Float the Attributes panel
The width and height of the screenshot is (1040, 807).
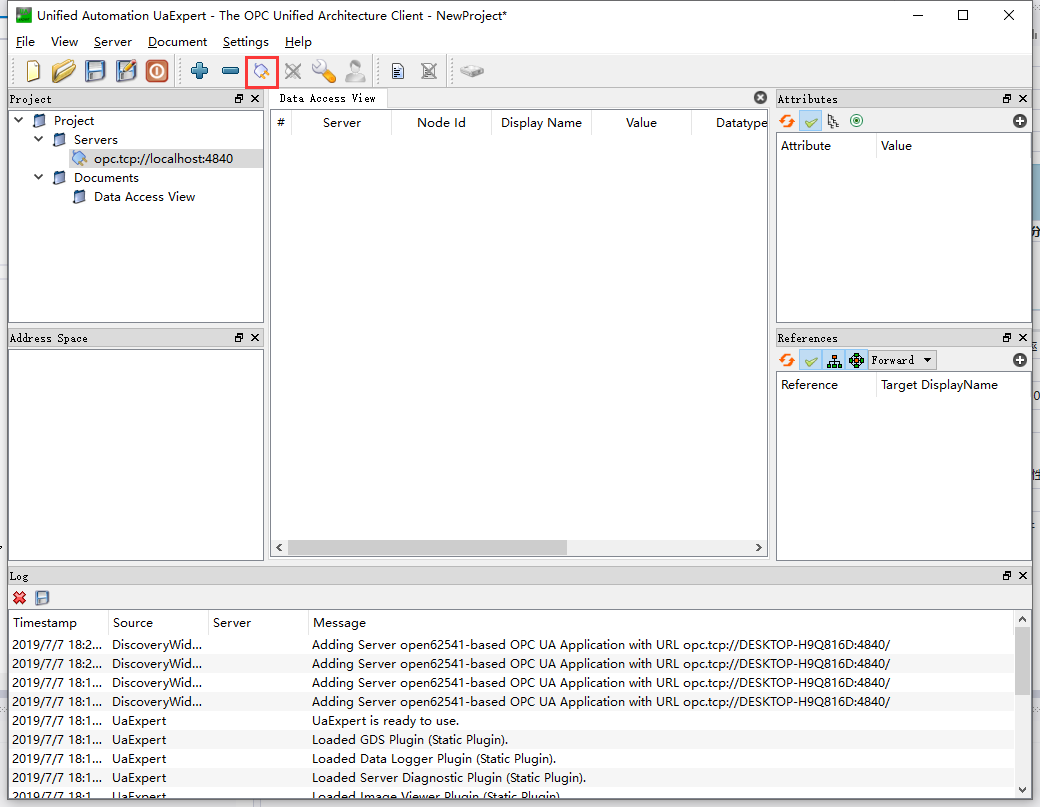[1007, 99]
